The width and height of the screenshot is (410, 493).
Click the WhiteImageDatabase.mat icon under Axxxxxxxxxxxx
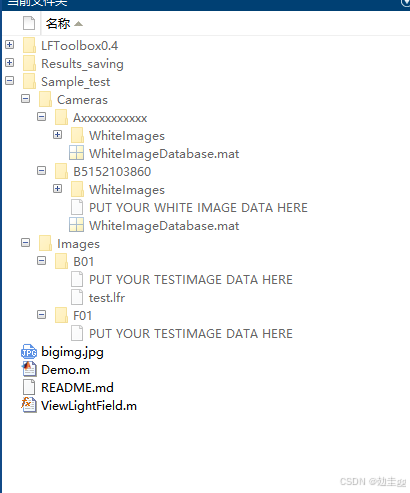76,153
